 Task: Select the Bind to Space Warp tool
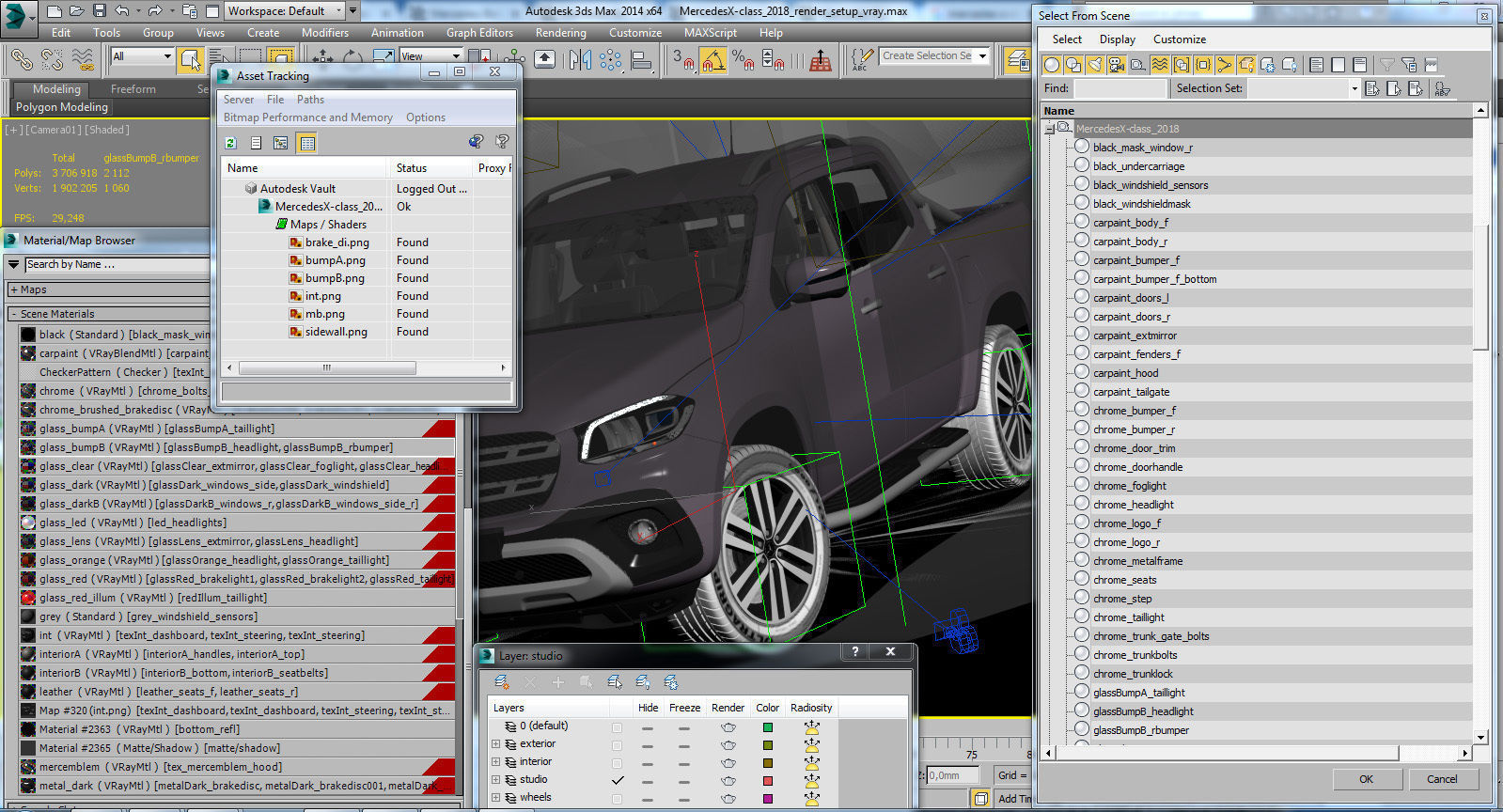click(x=83, y=59)
